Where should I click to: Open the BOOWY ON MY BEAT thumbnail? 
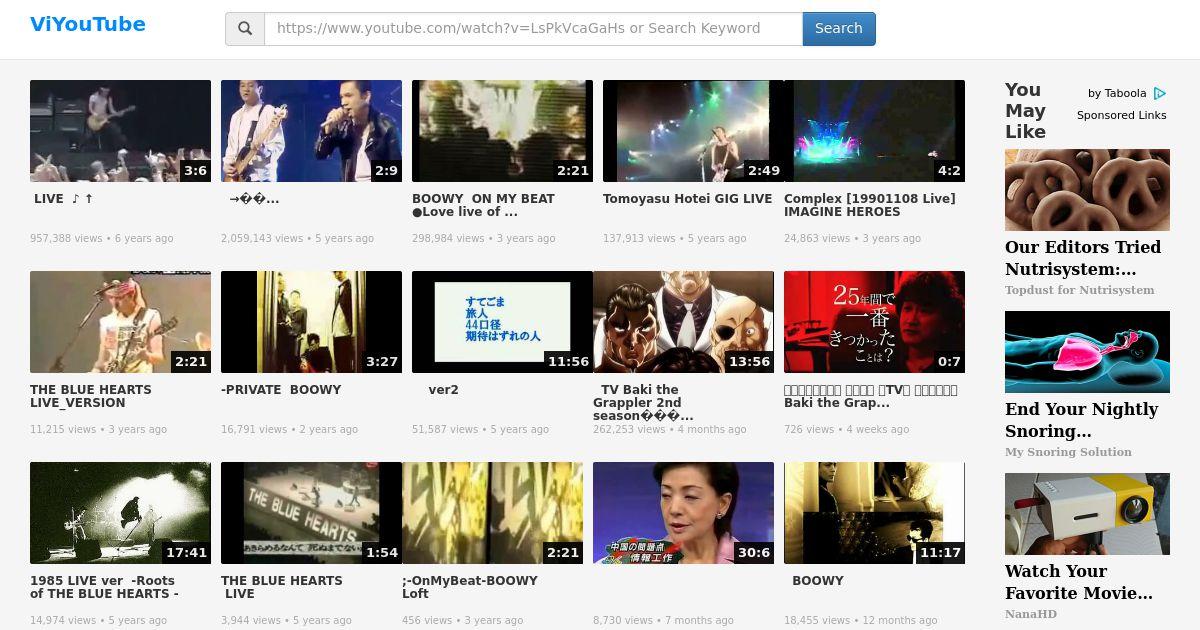pos(502,131)
